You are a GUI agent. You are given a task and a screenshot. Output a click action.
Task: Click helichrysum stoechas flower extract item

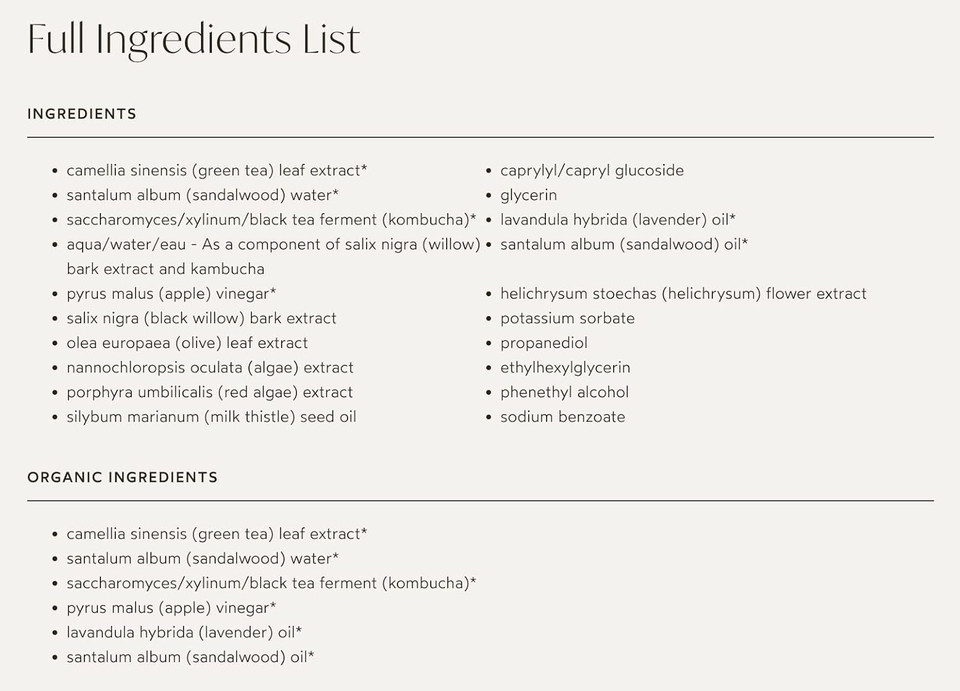683,294
